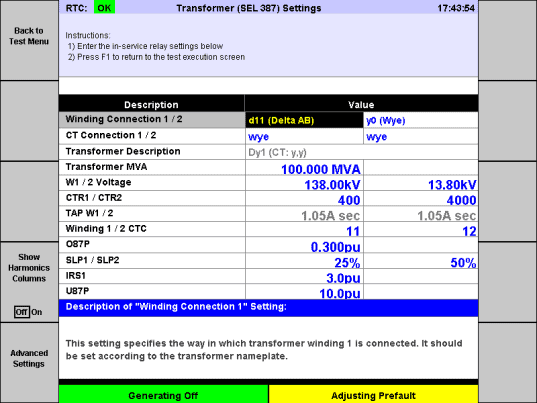Change CT Connection 2 wye value
Screen dimensions: 537x403
pos(421,136)
